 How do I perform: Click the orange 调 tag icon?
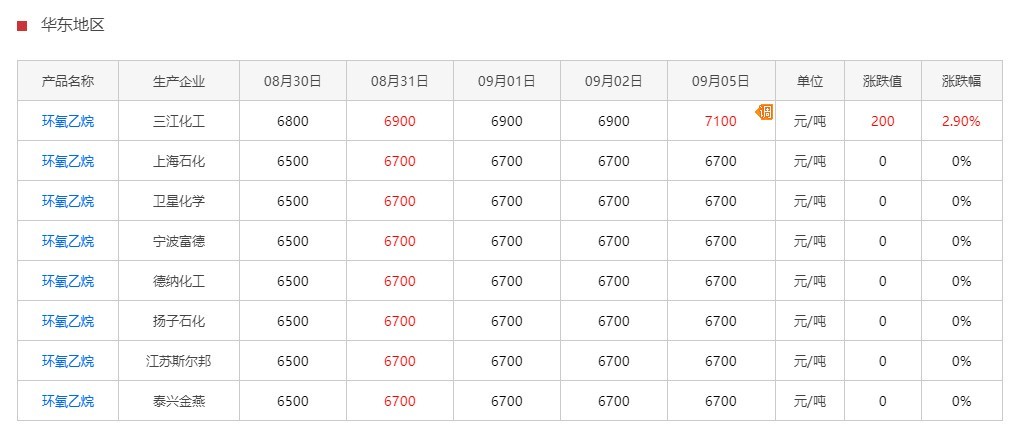764,112
